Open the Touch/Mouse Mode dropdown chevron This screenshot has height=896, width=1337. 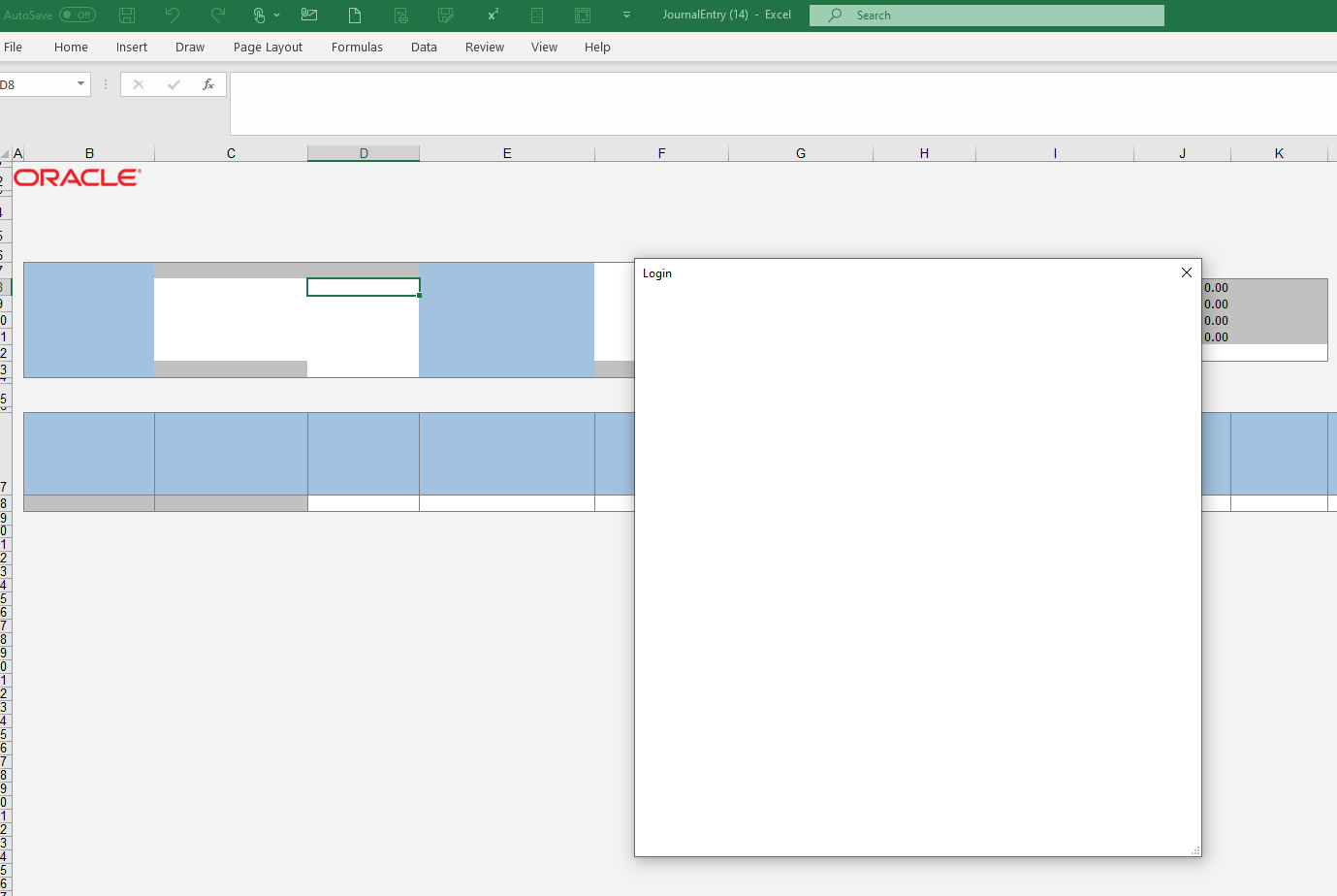tap(274, 15)
